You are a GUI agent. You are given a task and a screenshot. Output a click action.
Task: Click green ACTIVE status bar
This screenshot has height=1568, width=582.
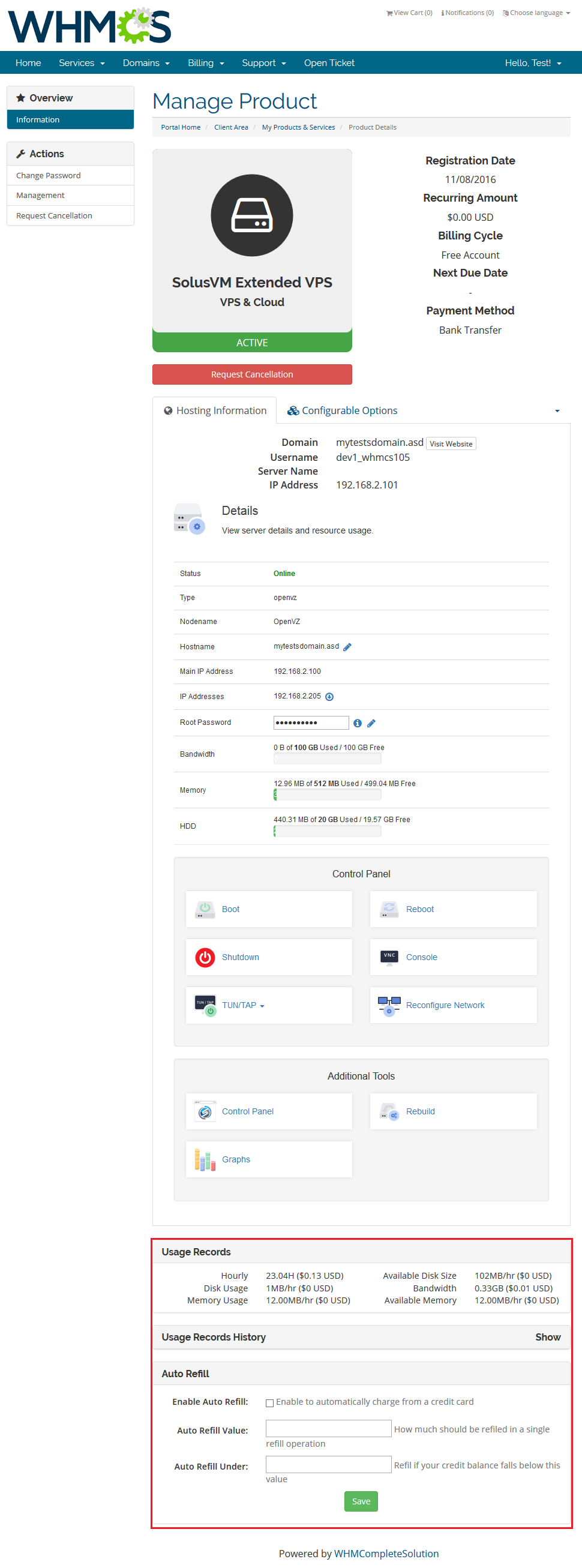tap(252, 342)
